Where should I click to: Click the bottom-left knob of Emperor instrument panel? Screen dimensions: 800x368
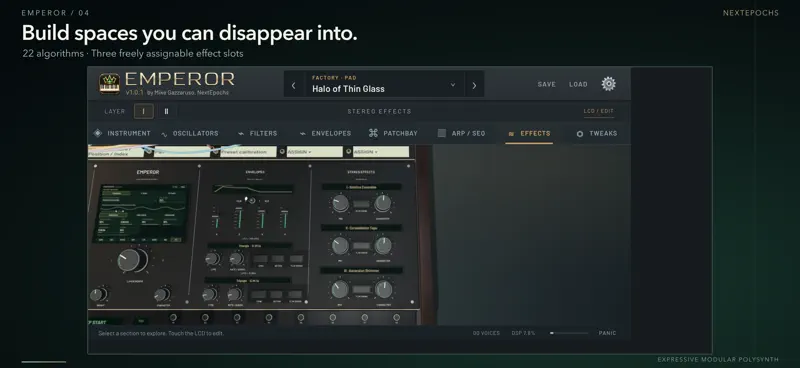98,295
